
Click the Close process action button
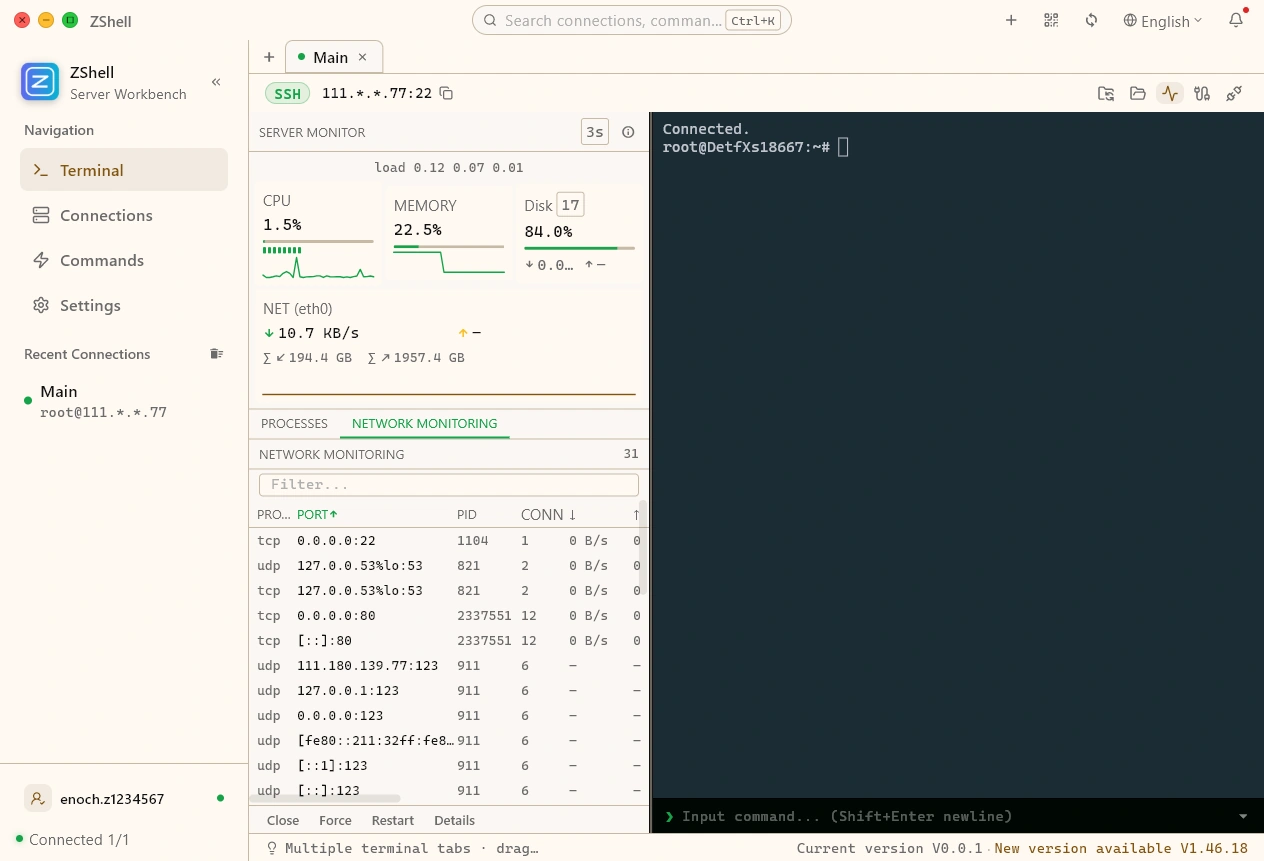[283, 821]
